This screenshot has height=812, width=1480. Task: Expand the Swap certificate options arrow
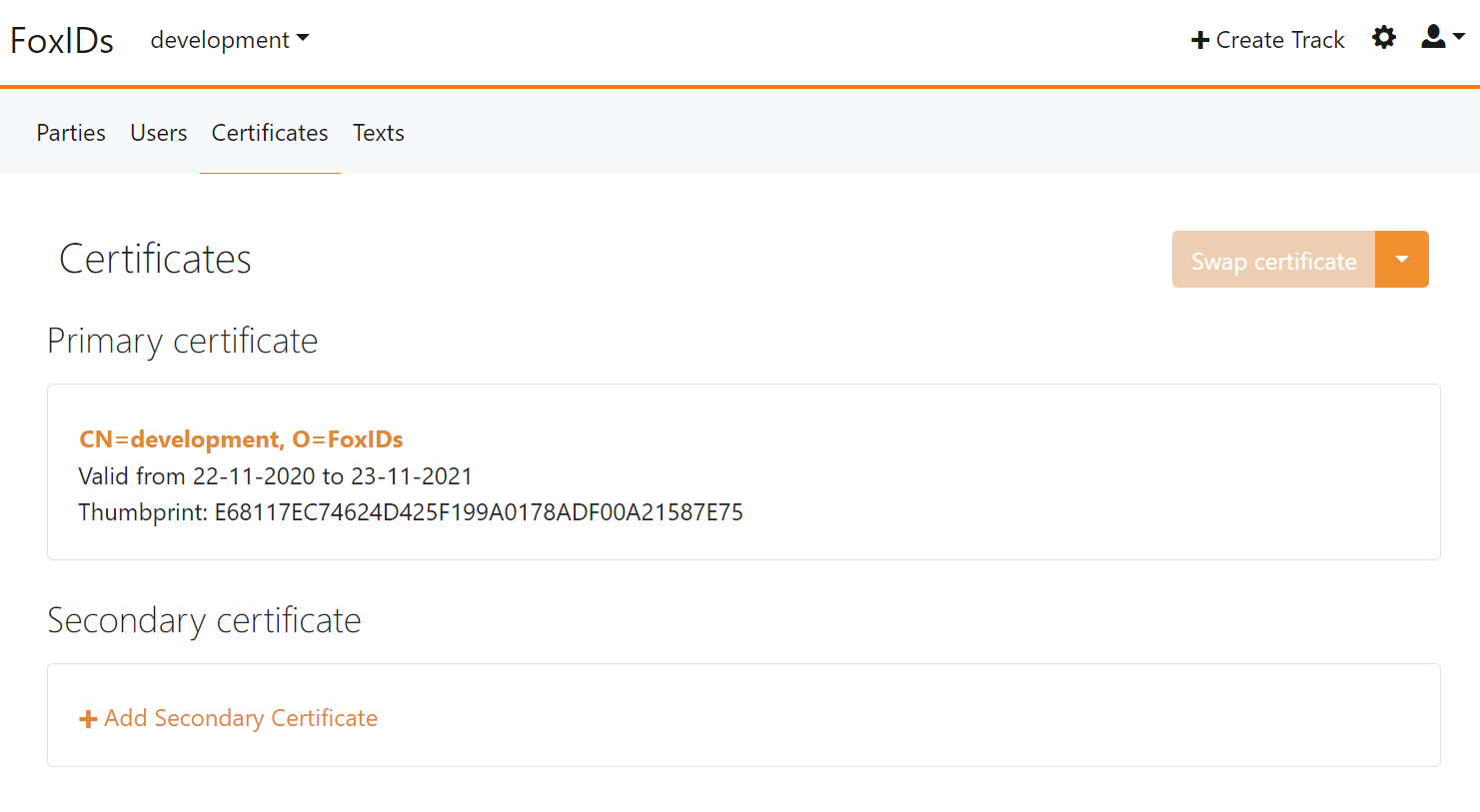1402,259
